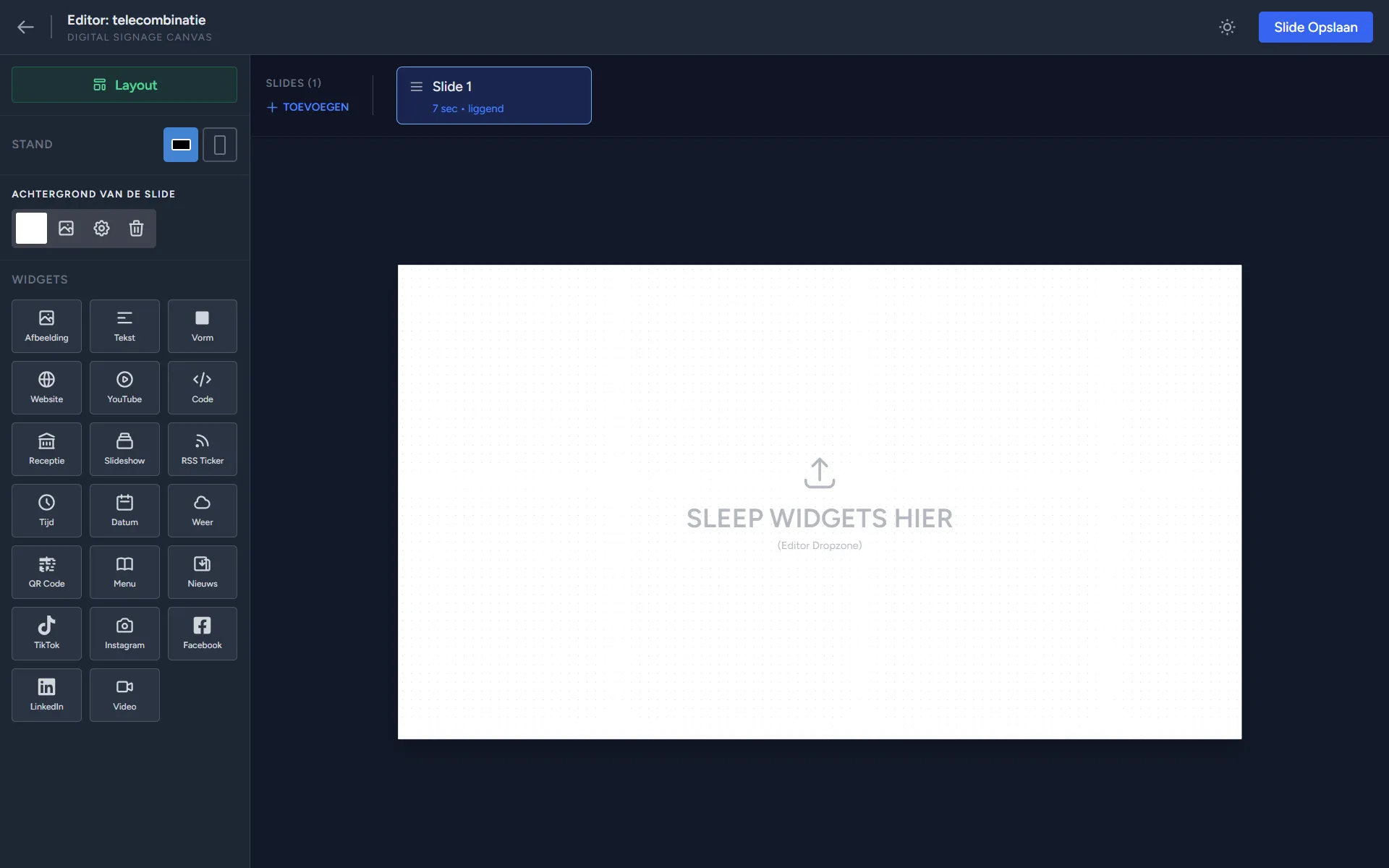
Task: Pick the QR Code widget
Action: 46,572
